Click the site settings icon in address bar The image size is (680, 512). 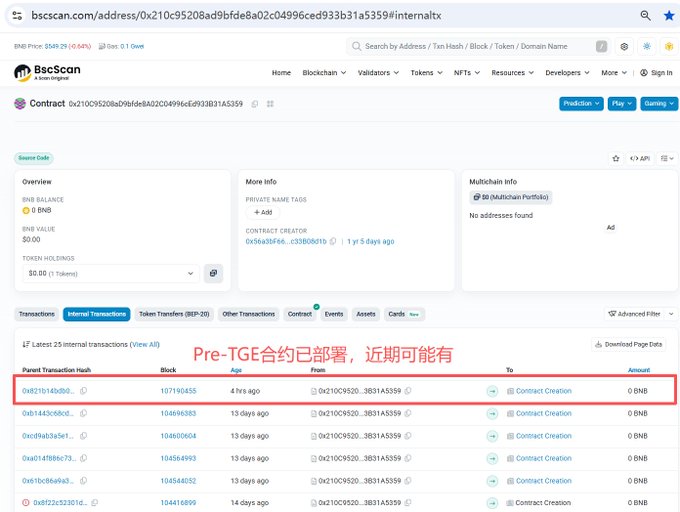pyautogui.click(x=17, y=16)
